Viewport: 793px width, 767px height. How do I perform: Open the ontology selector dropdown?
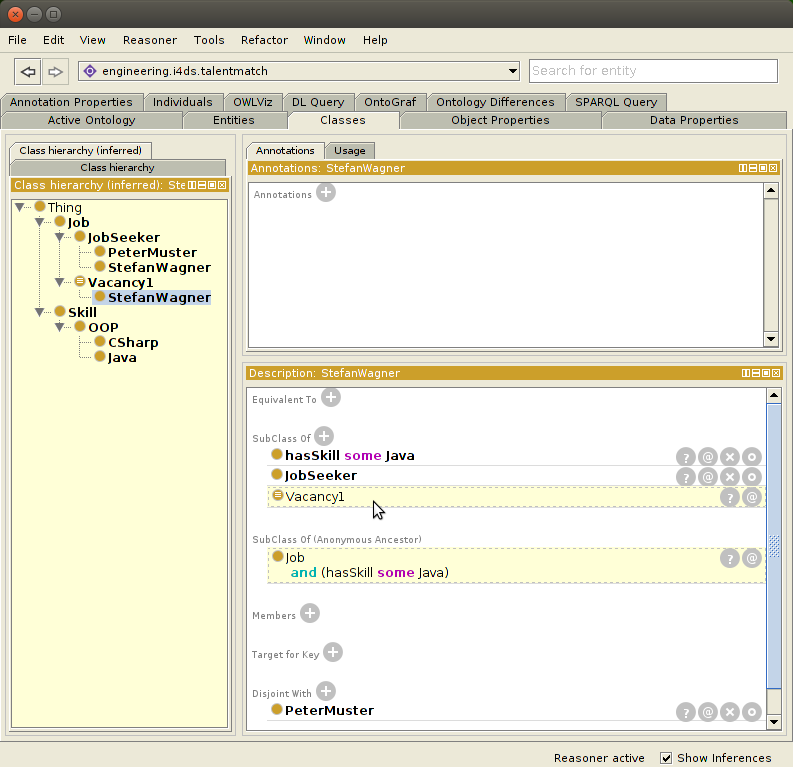513,71
